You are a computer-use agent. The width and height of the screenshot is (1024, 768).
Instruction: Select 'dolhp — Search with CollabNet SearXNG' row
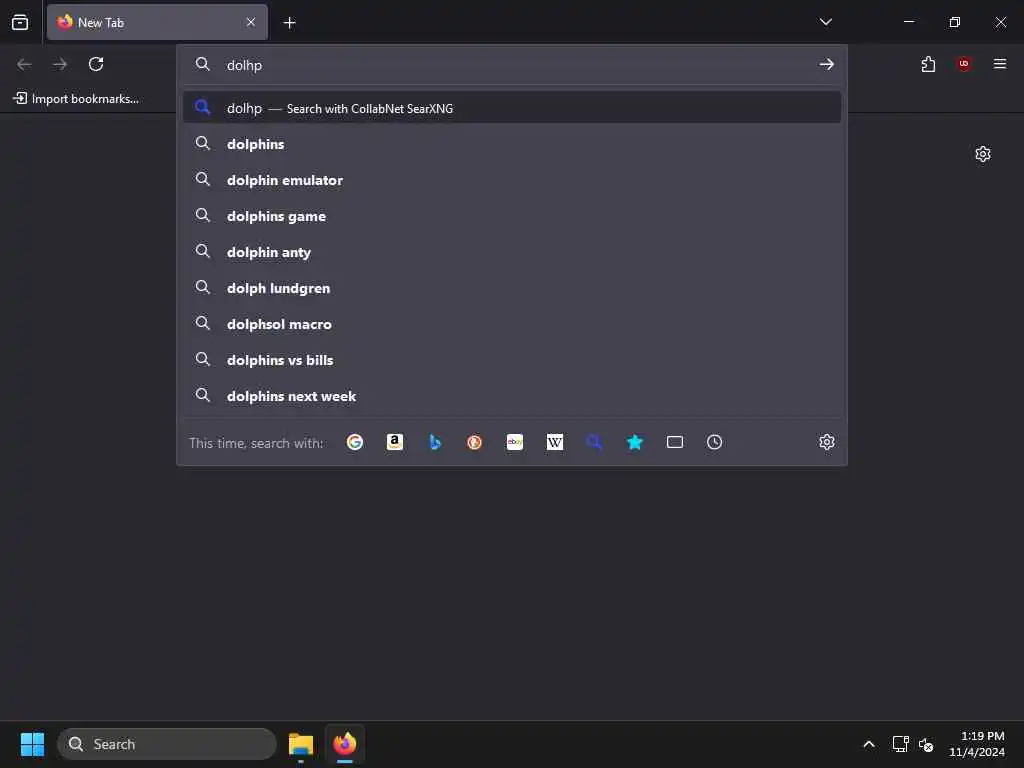(512, 108)
